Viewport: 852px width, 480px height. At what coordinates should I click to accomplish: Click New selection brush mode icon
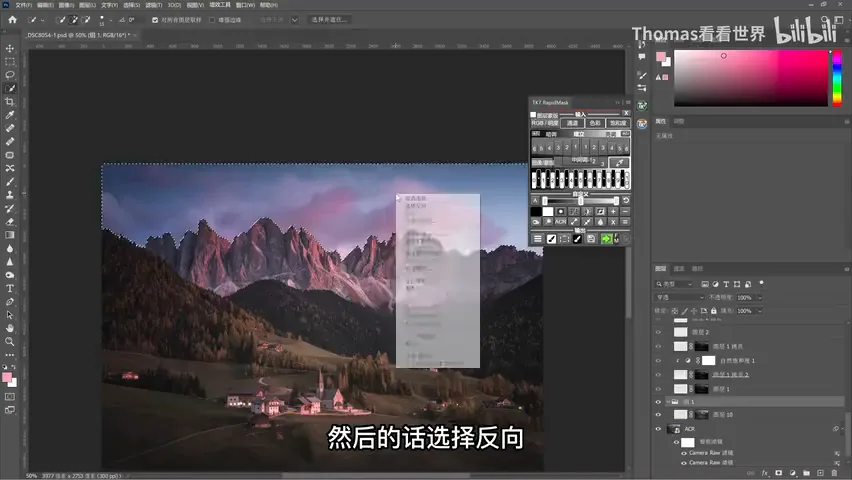(61, 20)
